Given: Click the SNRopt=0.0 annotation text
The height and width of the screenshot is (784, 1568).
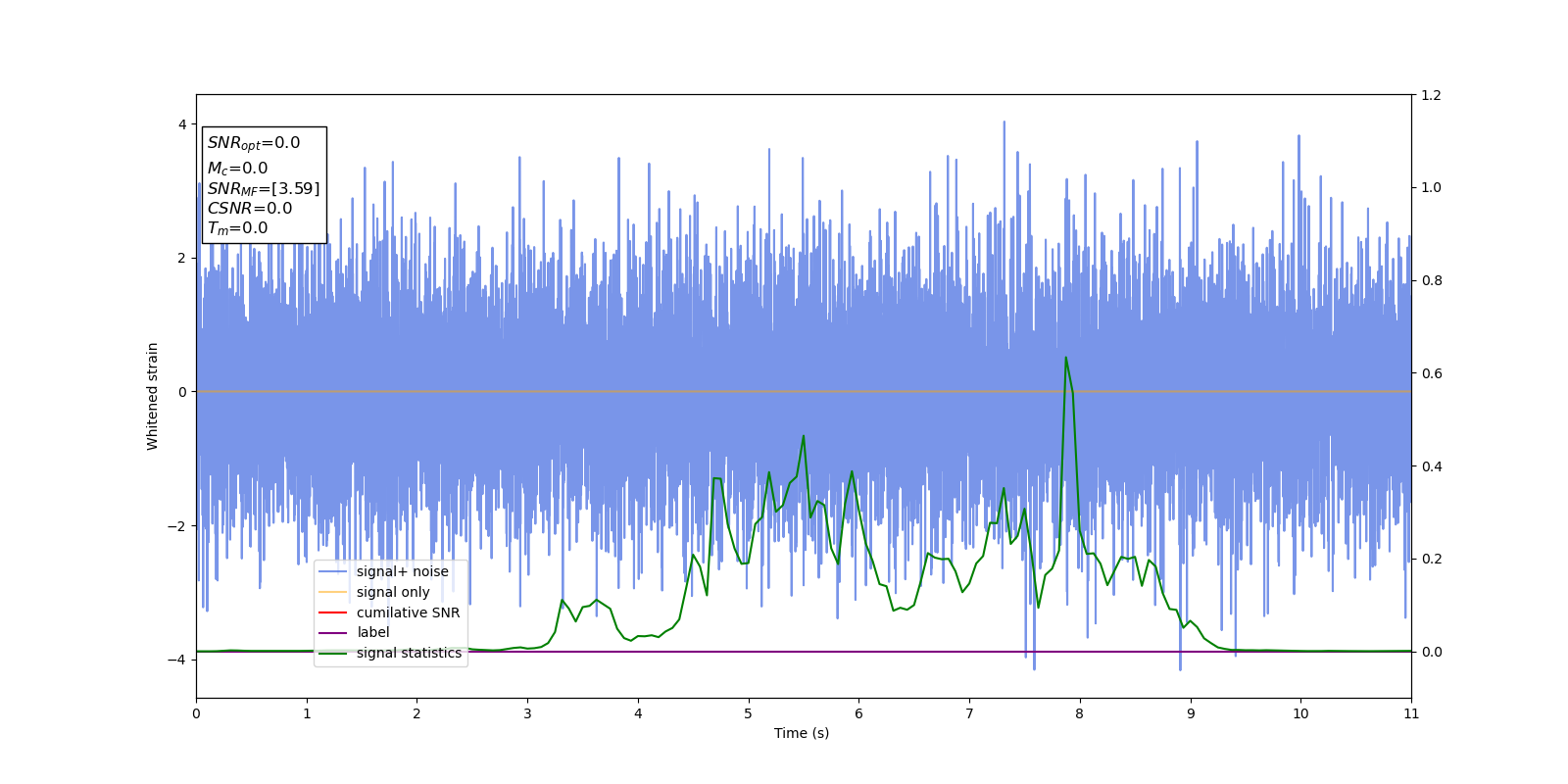Looking at the screenshot, I should 254,143.
